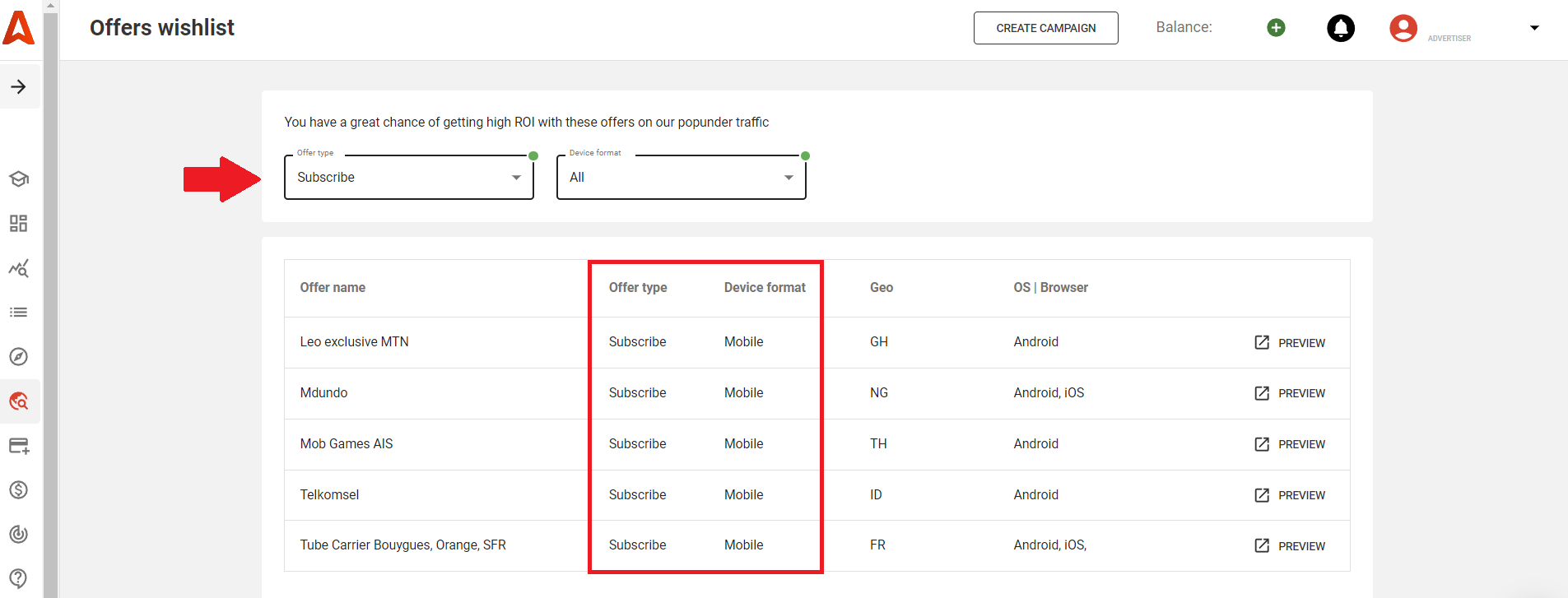The width and height of the screenshot is (1568, 598).
Task: Click the ID geo cell
Action: 876,495
